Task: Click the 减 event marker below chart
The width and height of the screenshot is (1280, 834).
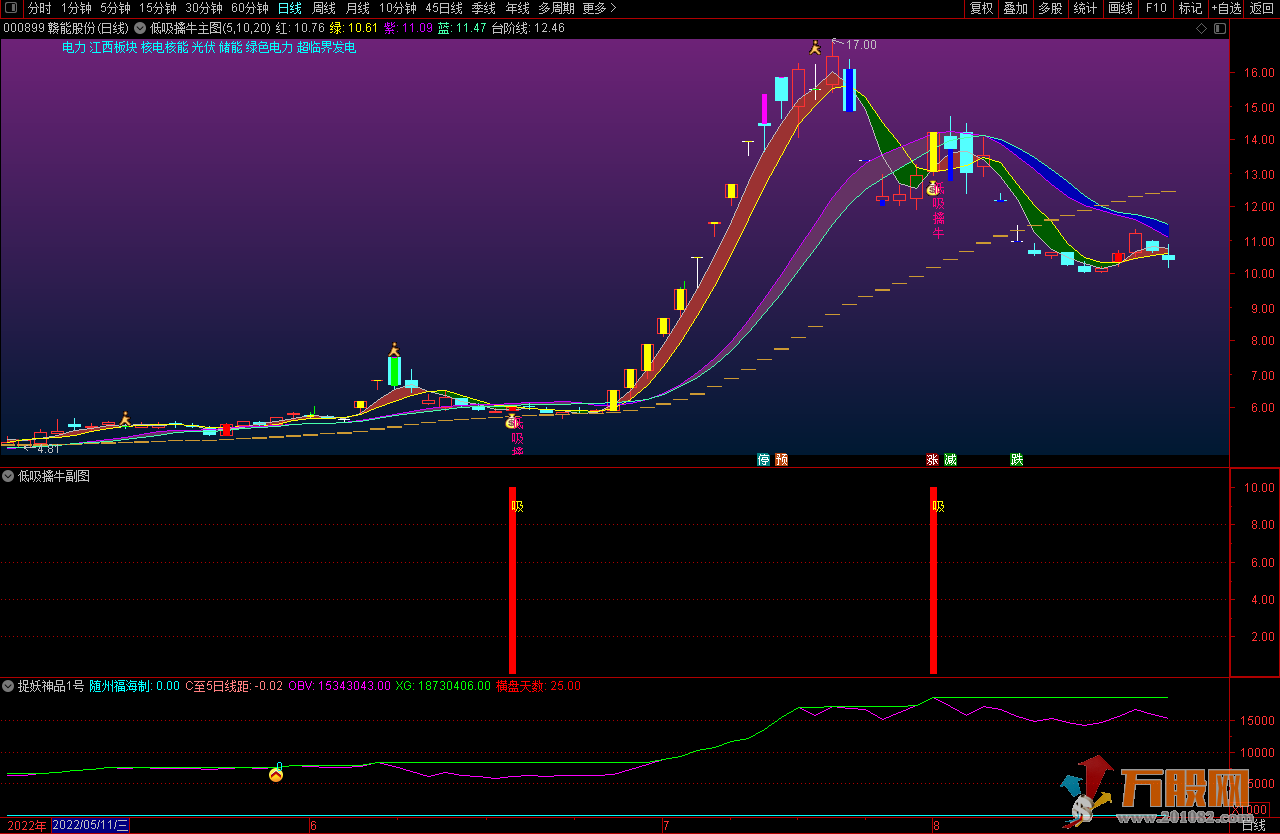Action: click(950, 460)
